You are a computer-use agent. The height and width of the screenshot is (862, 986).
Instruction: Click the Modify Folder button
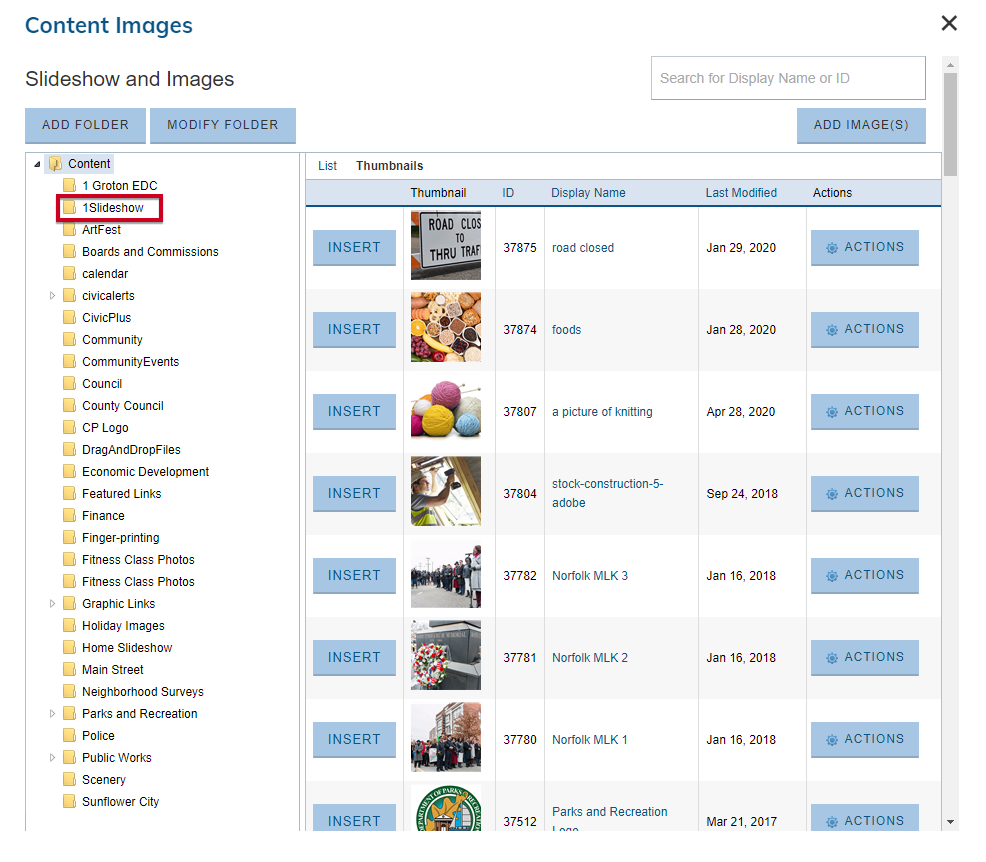(223, 125)
